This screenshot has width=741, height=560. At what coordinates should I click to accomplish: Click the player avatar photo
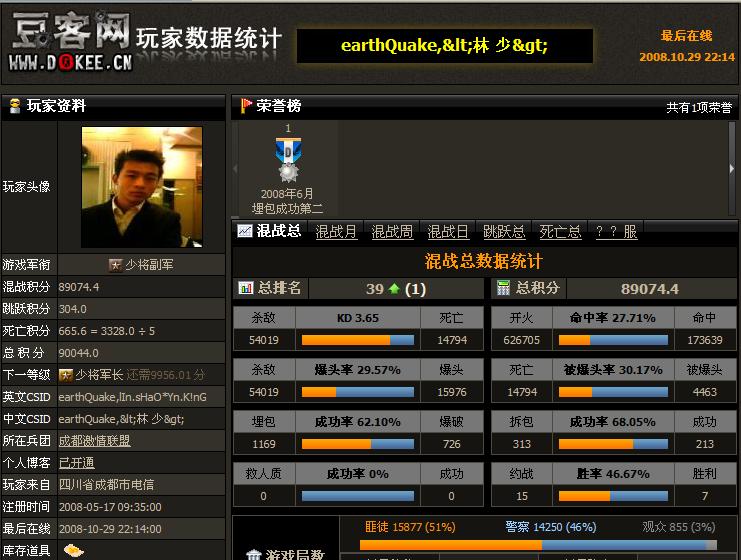point(141,187)
